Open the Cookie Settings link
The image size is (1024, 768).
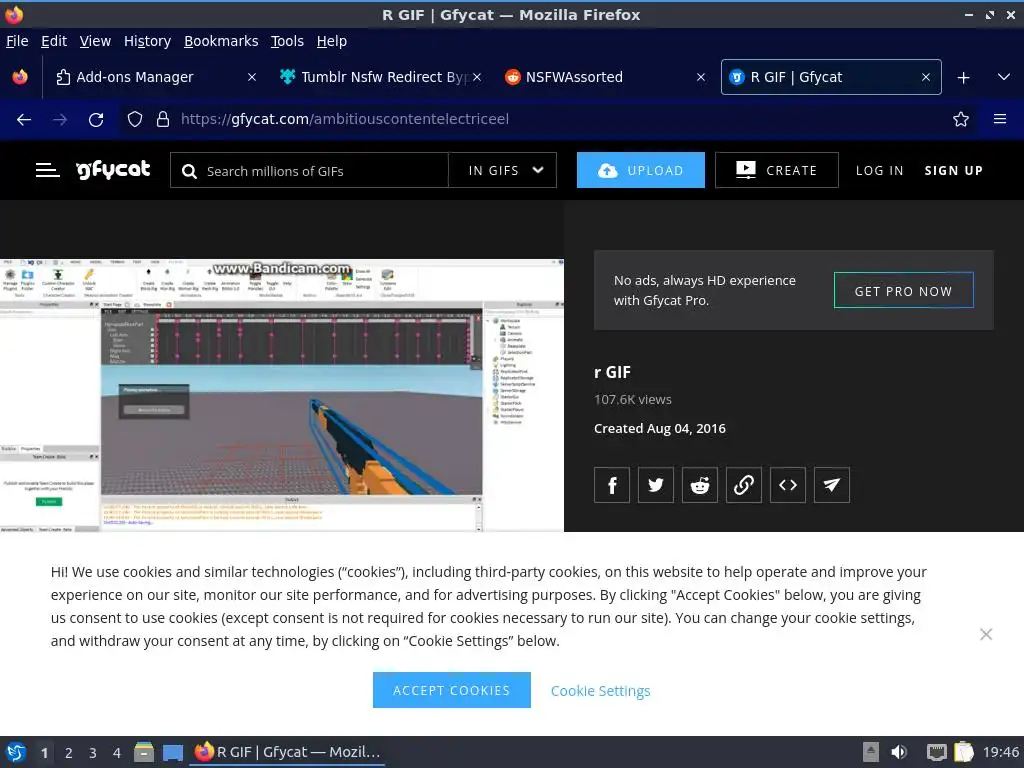600,691
